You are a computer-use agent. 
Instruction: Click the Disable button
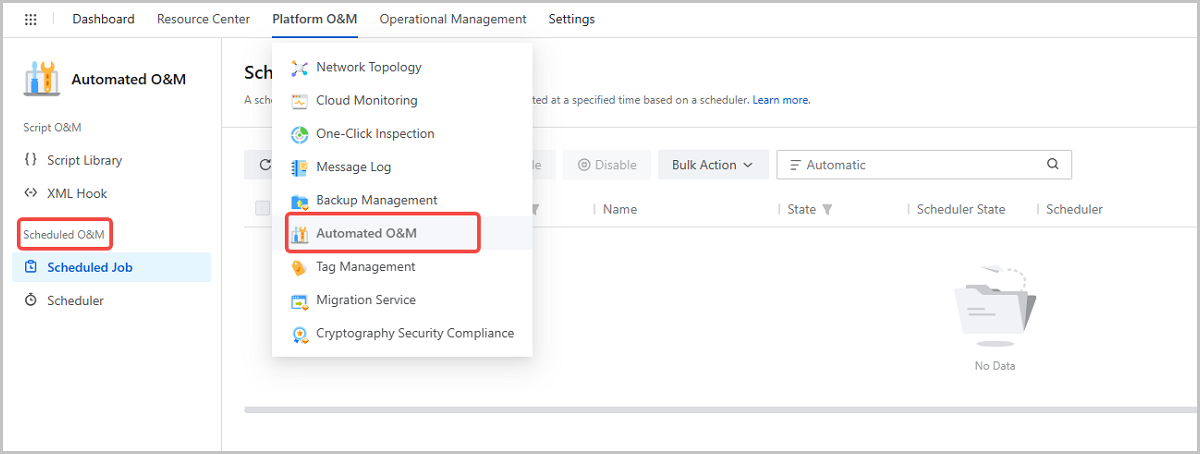(x=607, y=165)
